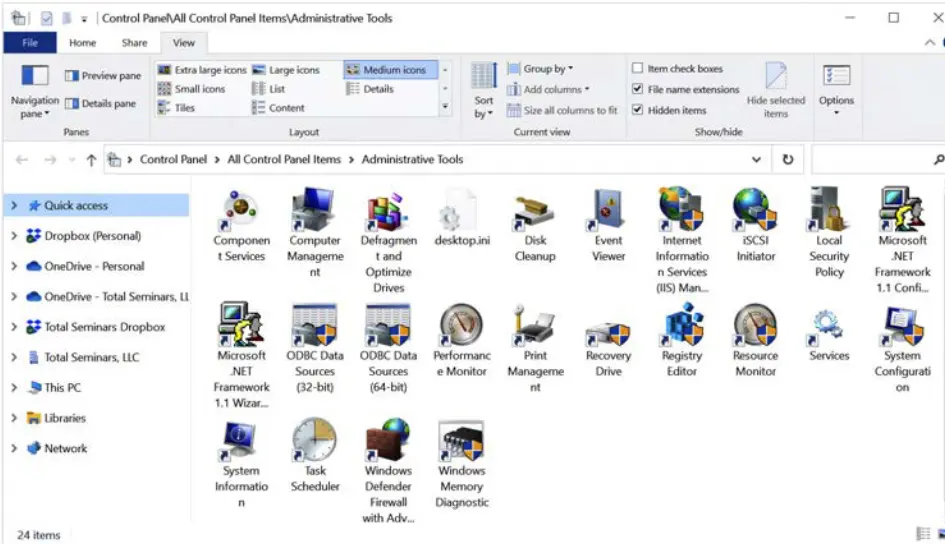
Task: Open the address bar history dropdown
Action: 756,160
